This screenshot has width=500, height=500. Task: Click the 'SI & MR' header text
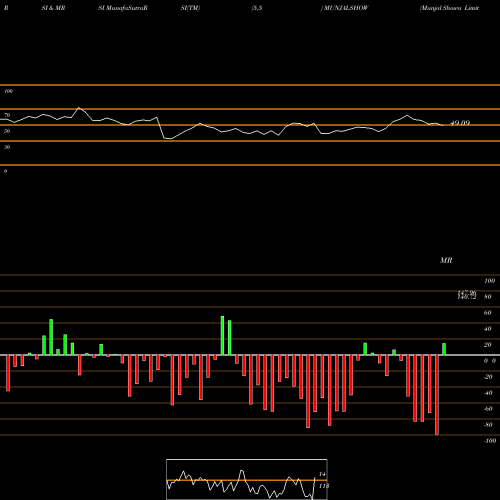click(x=53, y=8)
